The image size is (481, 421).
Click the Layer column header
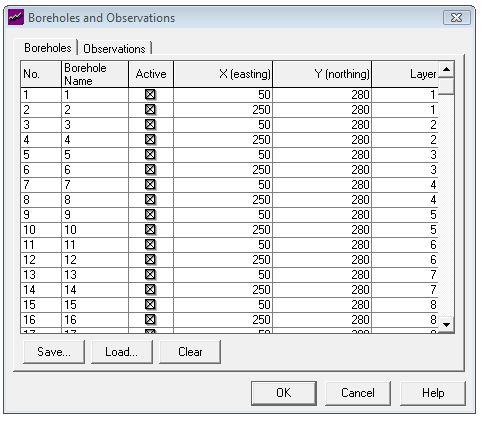coord(405,74)
